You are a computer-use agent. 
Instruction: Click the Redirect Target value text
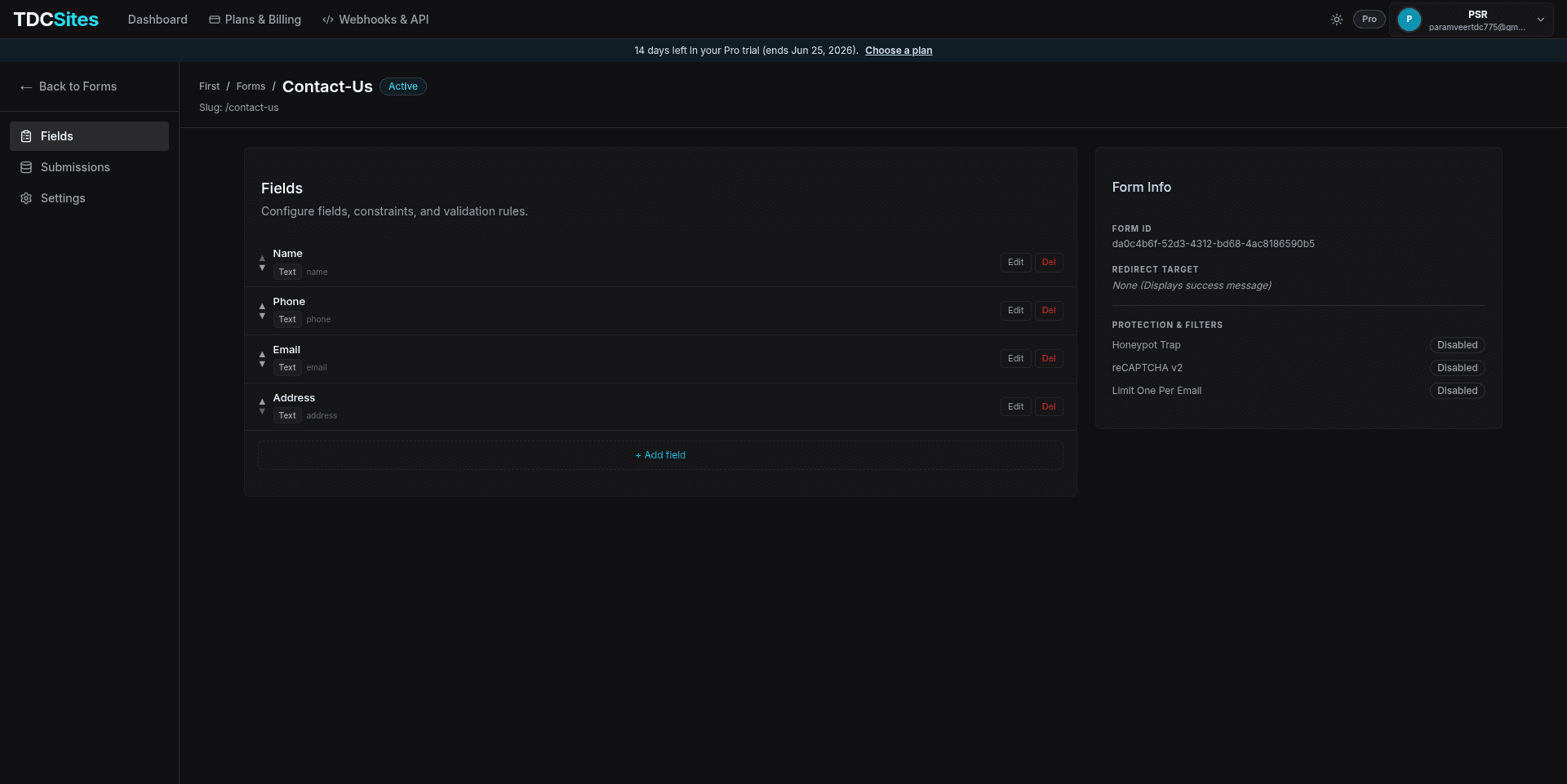(x=1192, y=286)
